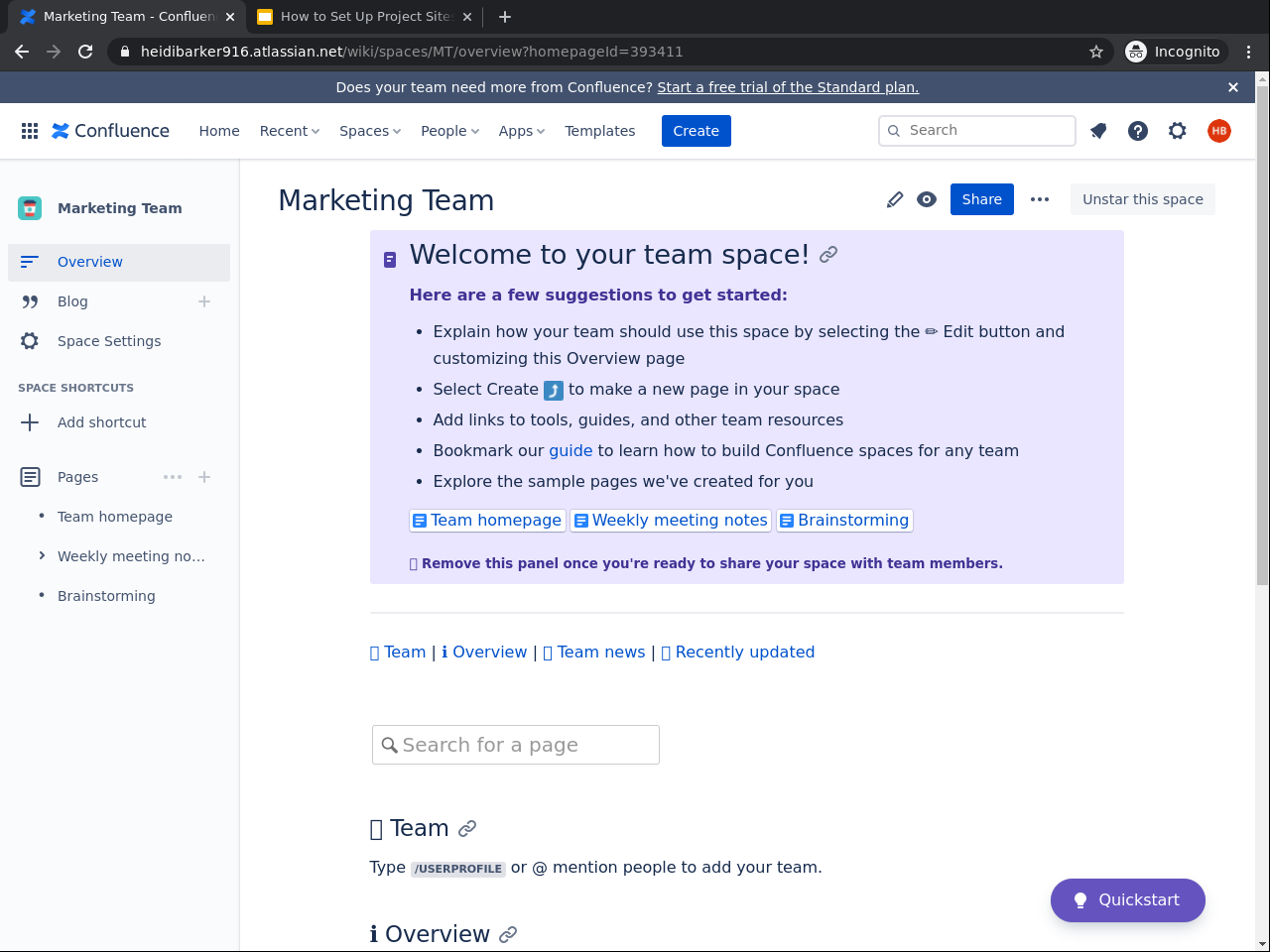This screenshot has height=952, width=1270.
Task: Open the Templates menu item
Action: tap(599, 131)
